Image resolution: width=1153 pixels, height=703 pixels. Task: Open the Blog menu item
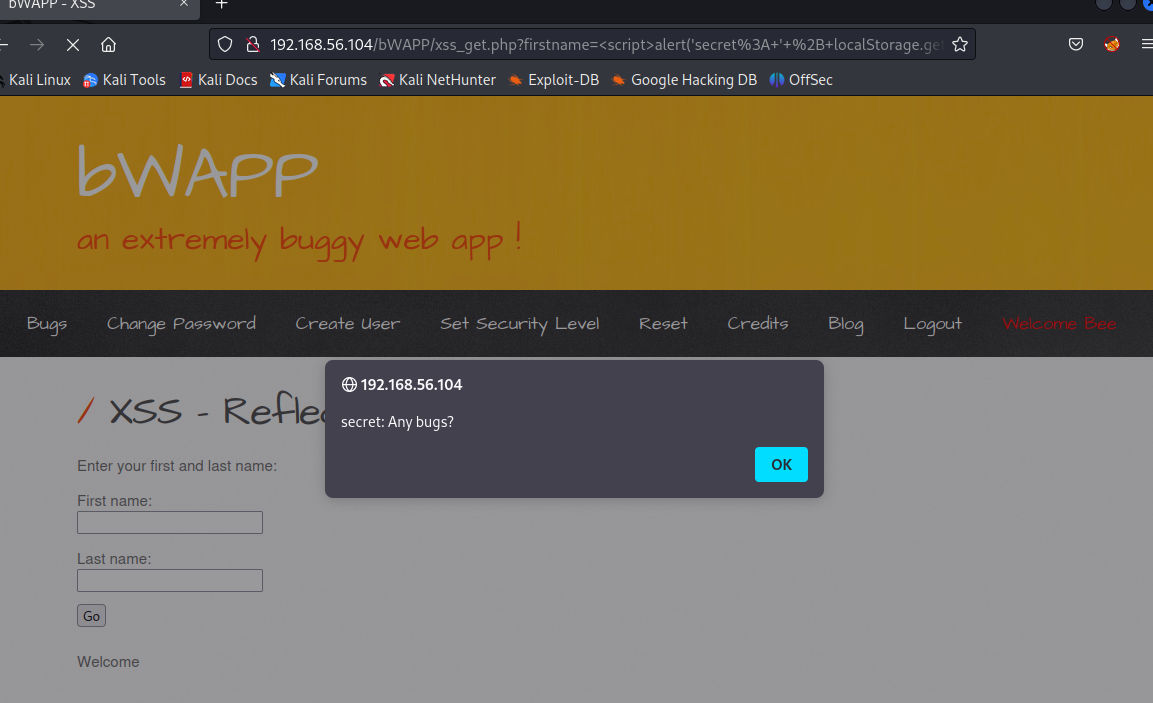point(846,324)
